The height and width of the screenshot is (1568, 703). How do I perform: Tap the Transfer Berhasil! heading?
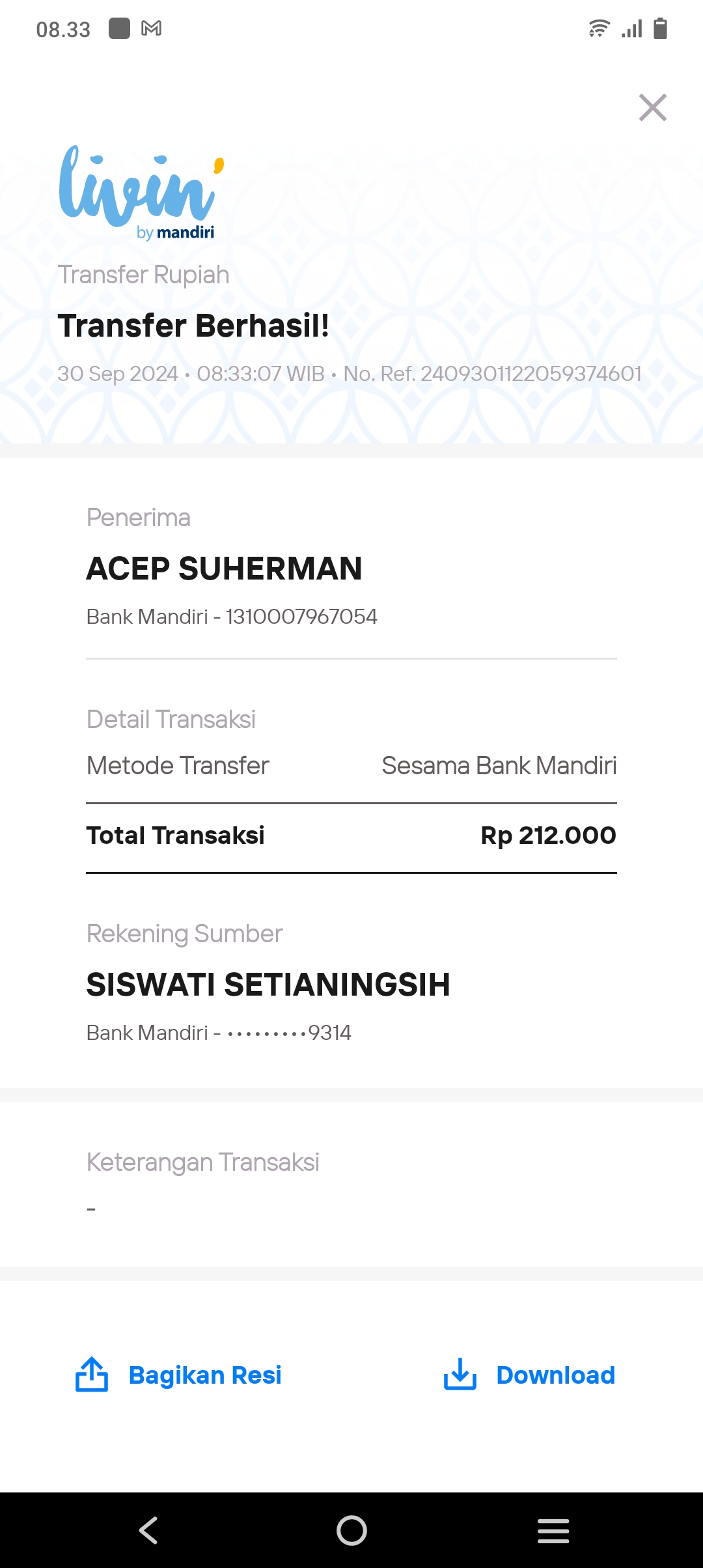tap(193, 326)
